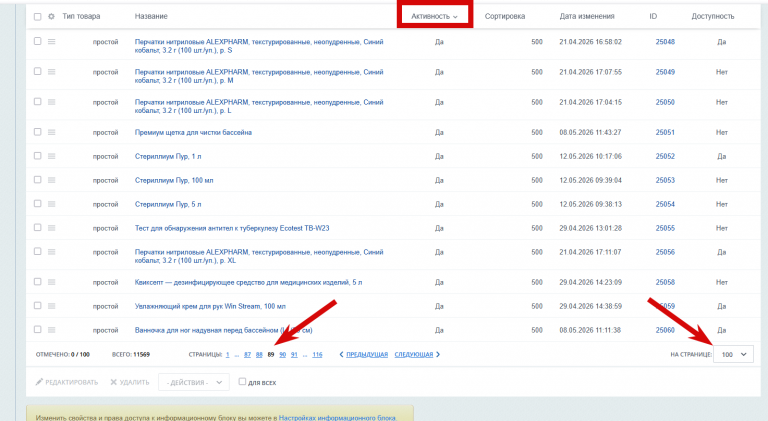The height and width of the screenshot is (421, 768).
Task: Sort by the Доступность column header
Action: click(x=713, y=16)
